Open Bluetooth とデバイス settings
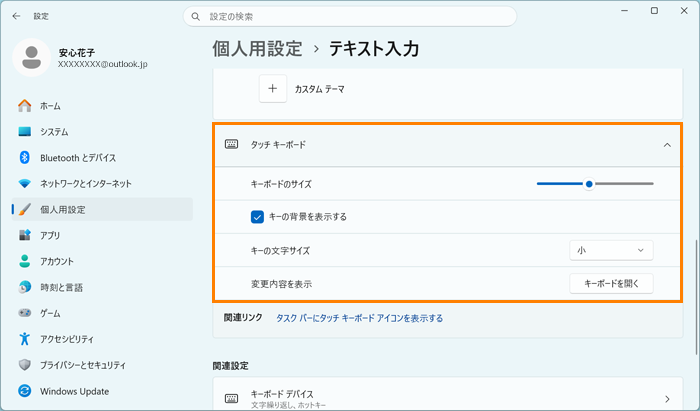Viewport: 700px width, 411px height. pos(102,158)
